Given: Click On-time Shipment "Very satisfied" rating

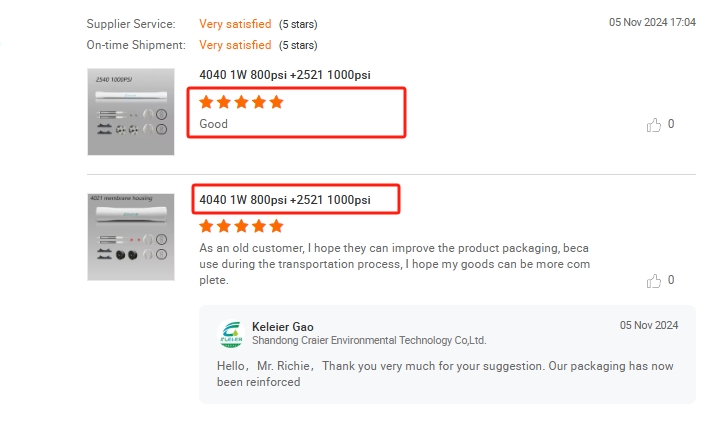Looking at the screenshot, I should (x=235, y=45).
